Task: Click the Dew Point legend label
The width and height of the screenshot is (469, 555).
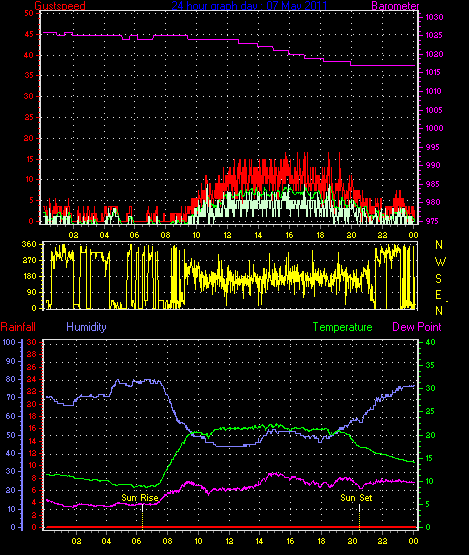Action: click(417, 327)
